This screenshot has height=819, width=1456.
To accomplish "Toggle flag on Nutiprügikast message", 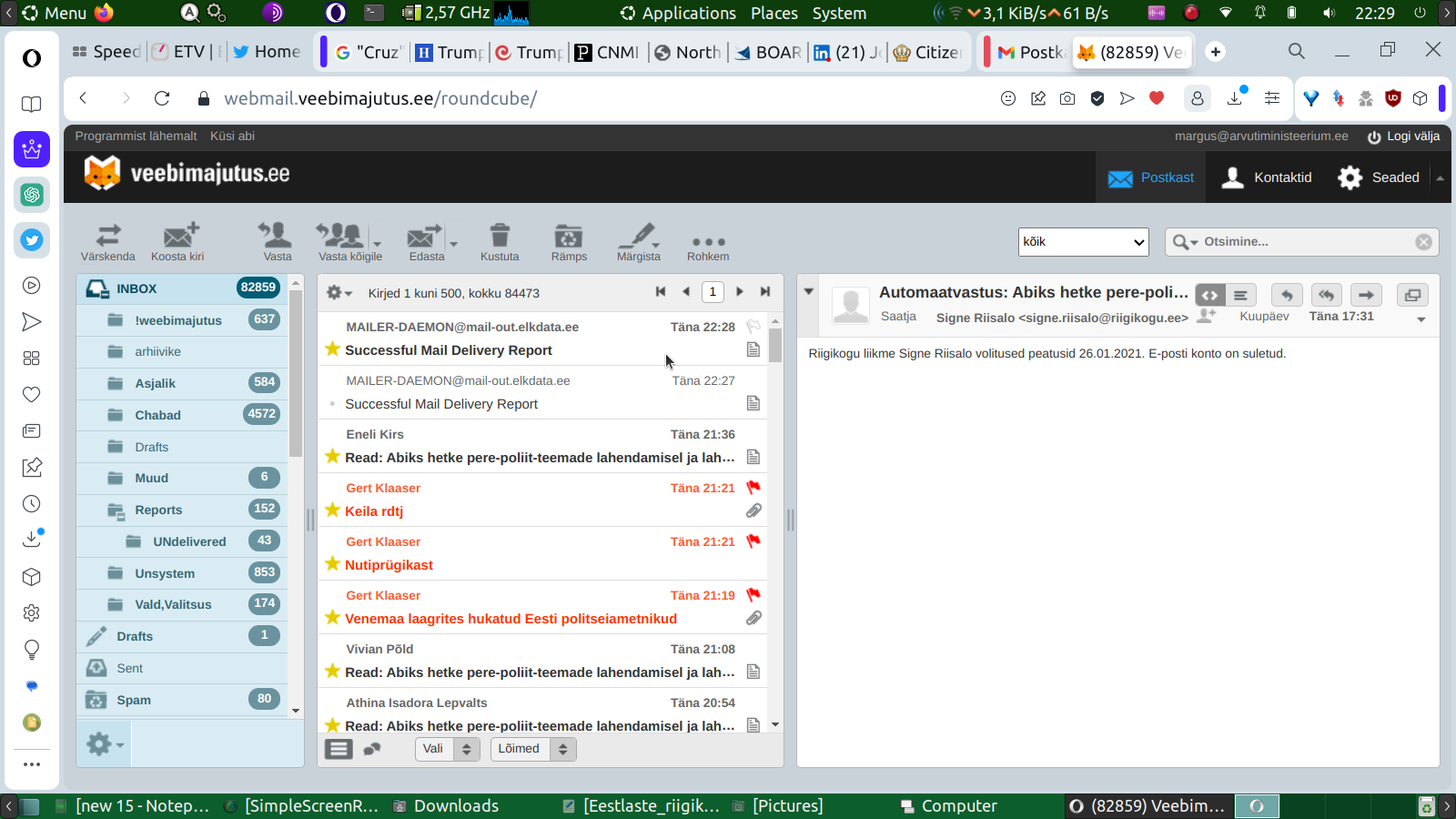I will 753,541.
